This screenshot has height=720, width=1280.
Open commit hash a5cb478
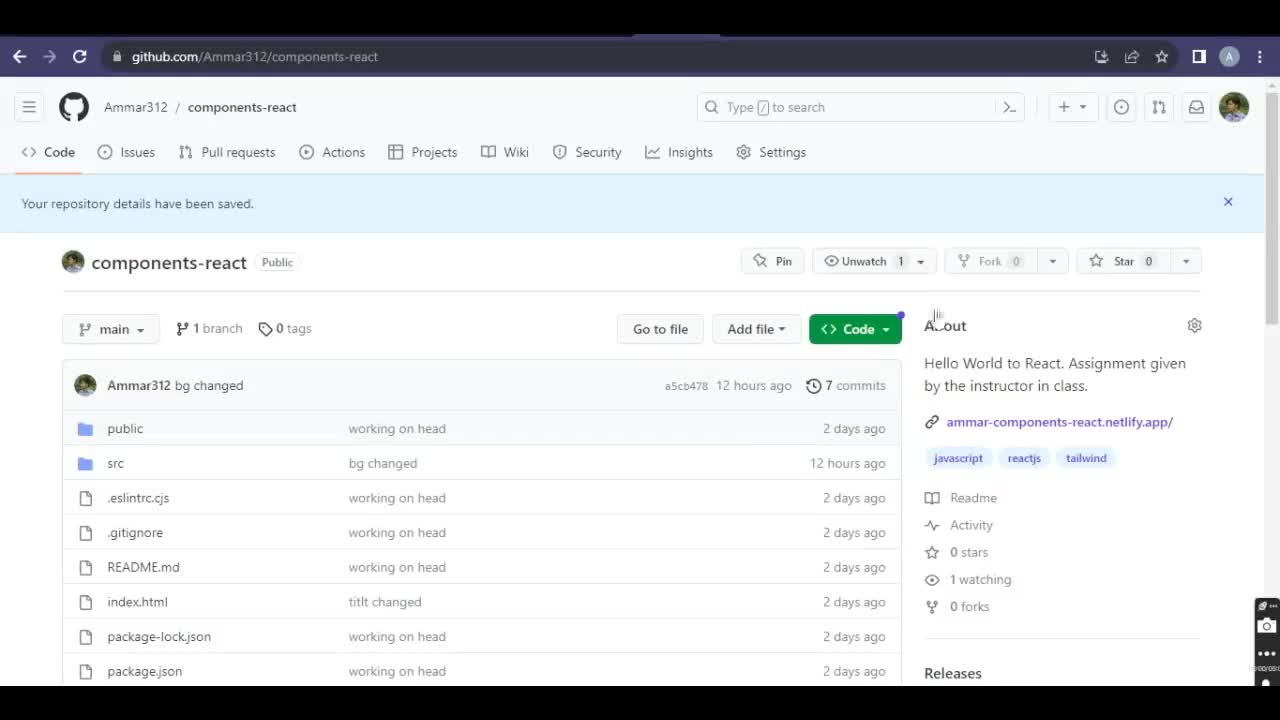tap(686, 386)
